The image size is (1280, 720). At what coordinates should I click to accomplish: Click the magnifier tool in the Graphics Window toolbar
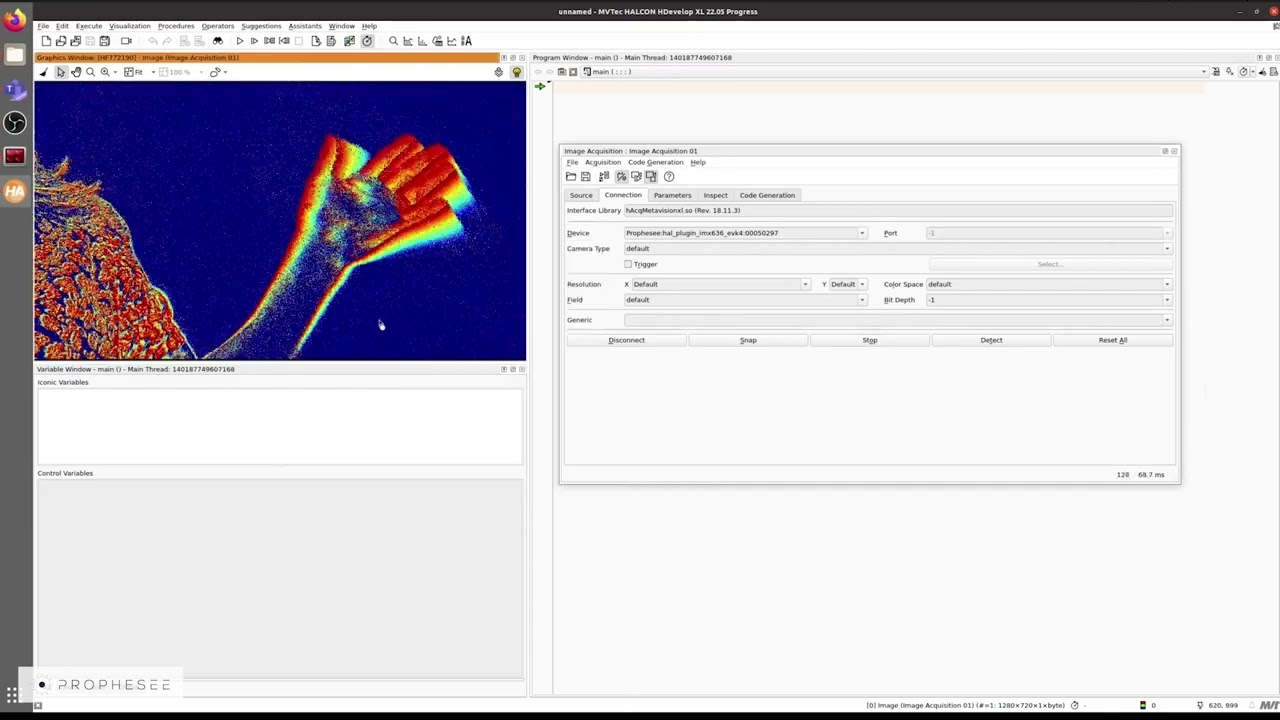[90, 72]
